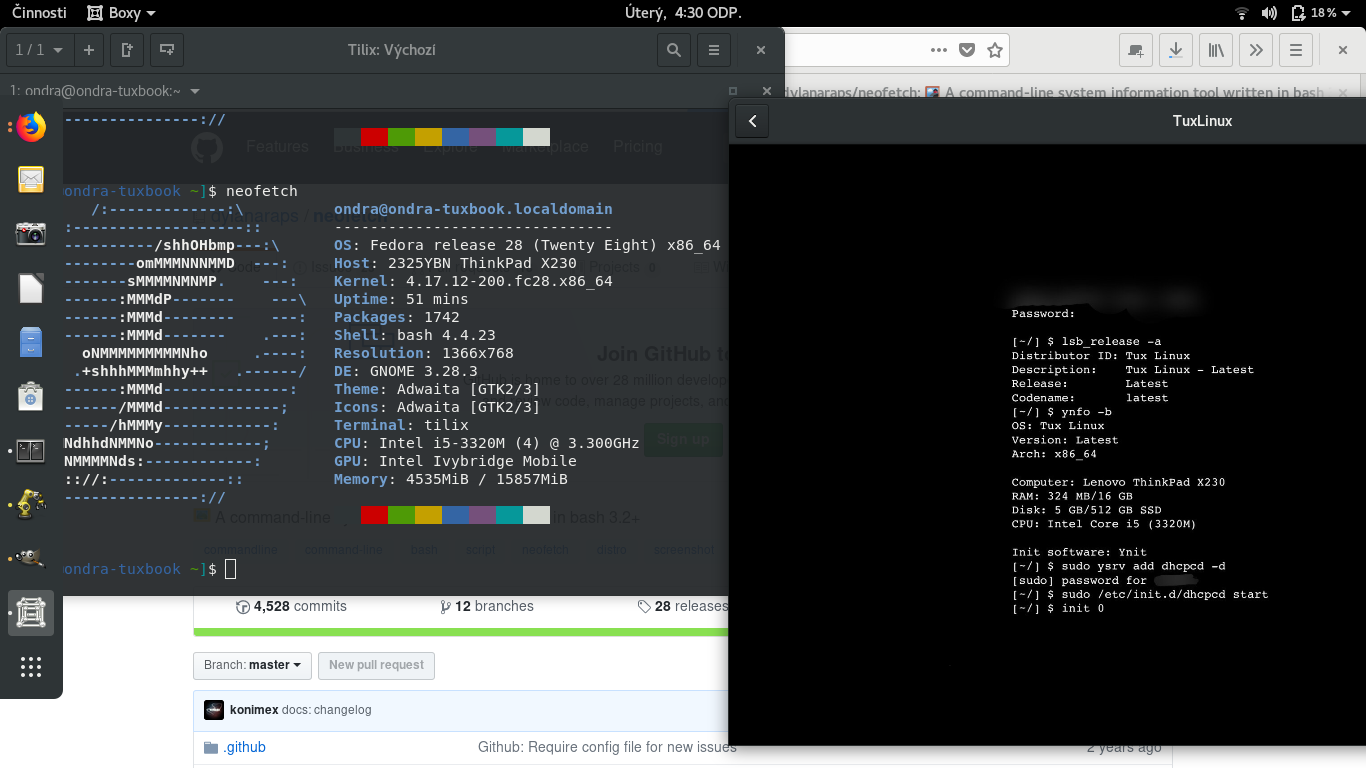Add a new Tilix session
This screenshot has height=768, width=1366.
point(88,50)
